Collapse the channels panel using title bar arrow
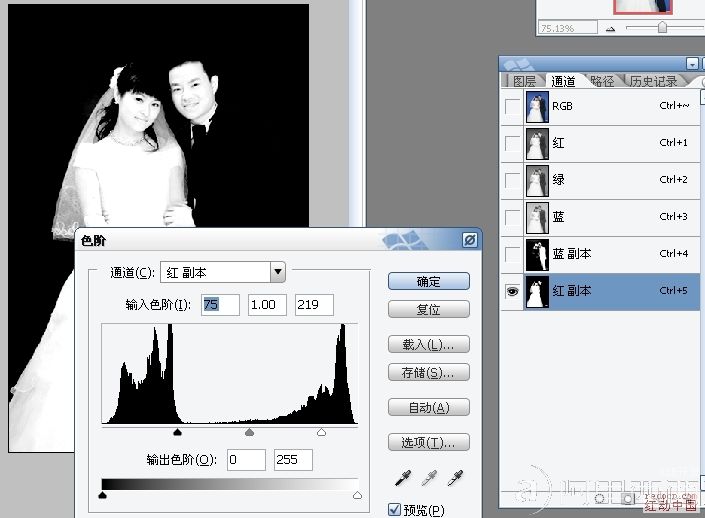 click(692, 64)
